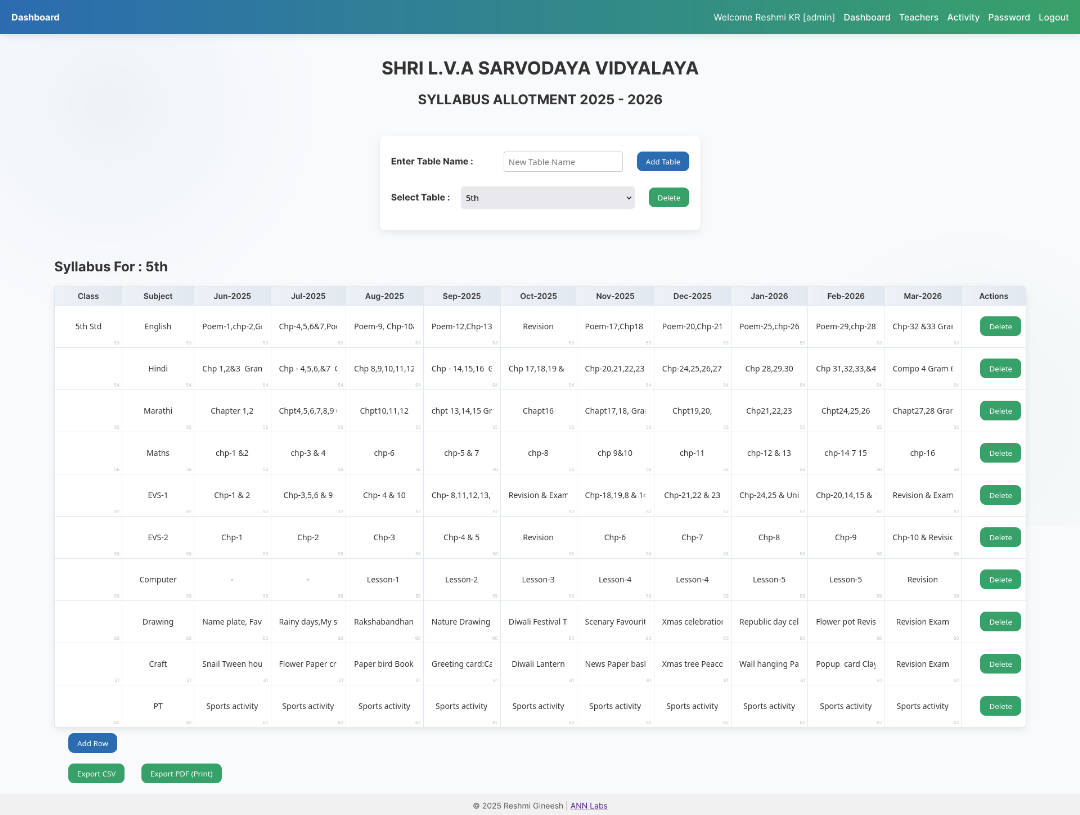1080x815 pixels.
Task: Log out using the Logout link
Action: pos(1053,17)
